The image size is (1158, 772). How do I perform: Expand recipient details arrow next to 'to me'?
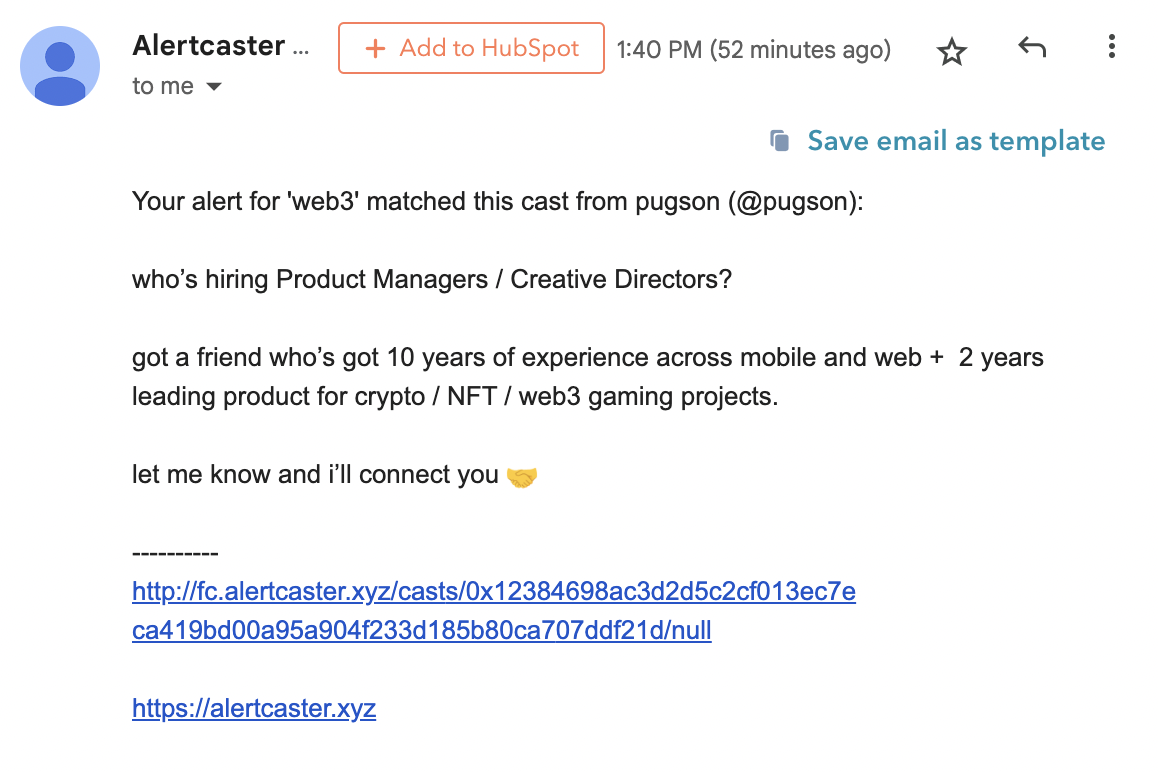pyautogui.click(x=213, y=87)
